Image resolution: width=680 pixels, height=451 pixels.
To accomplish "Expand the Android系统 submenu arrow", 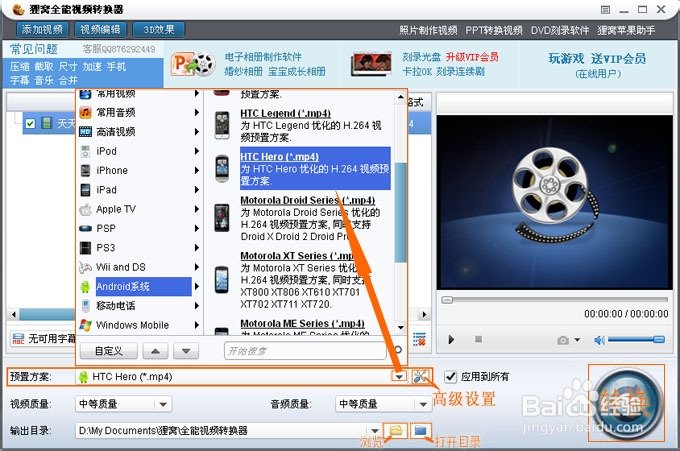I will pos(197,286).
